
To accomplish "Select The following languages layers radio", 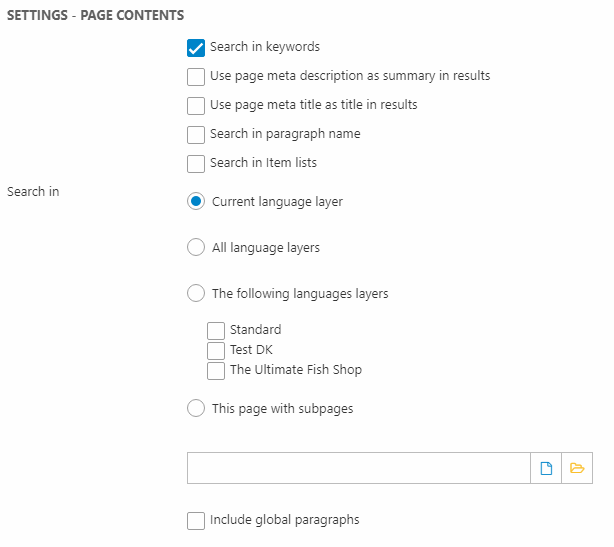I will point(196,294).
